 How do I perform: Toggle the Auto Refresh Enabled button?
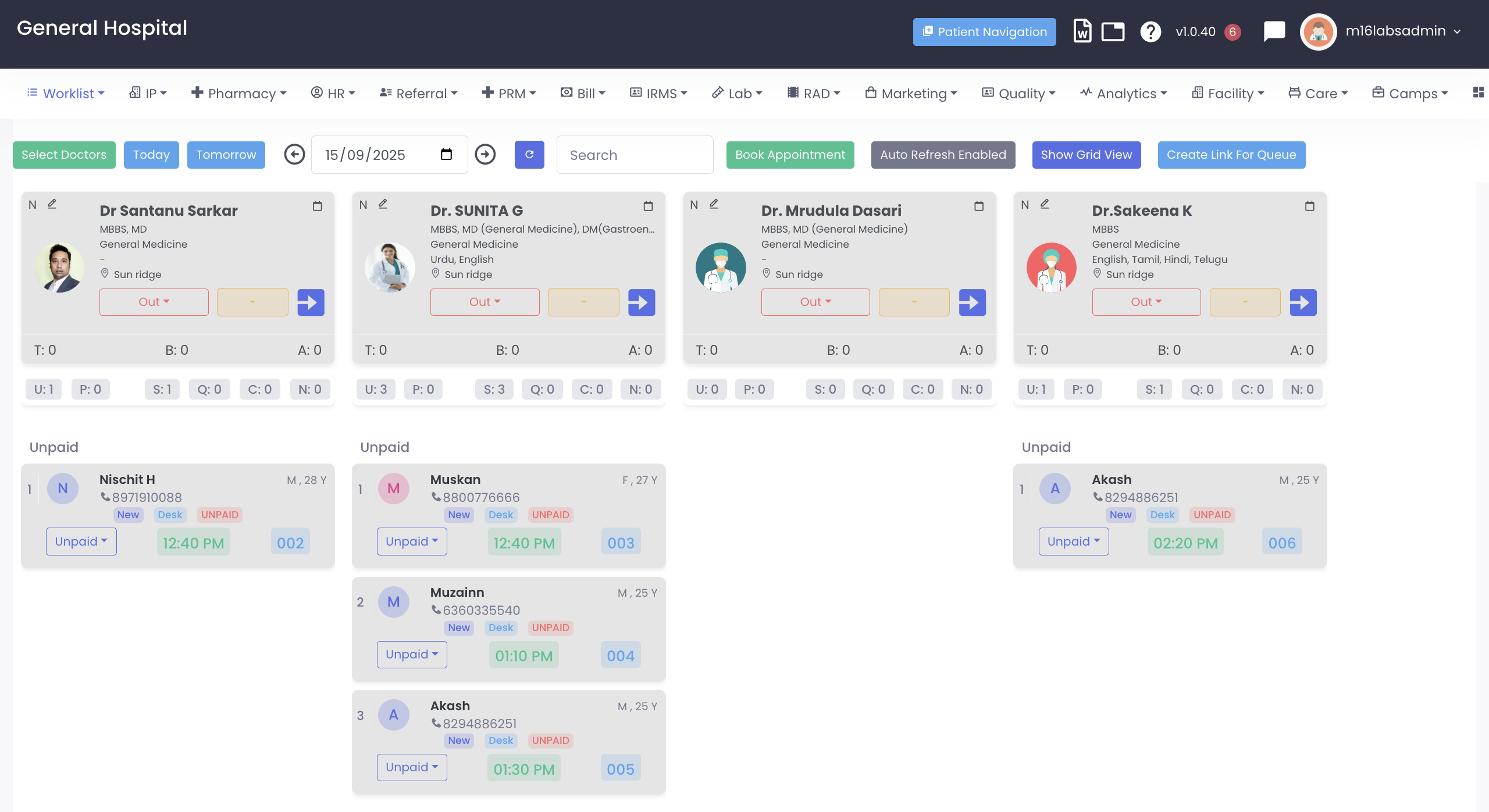click(943, 155)
